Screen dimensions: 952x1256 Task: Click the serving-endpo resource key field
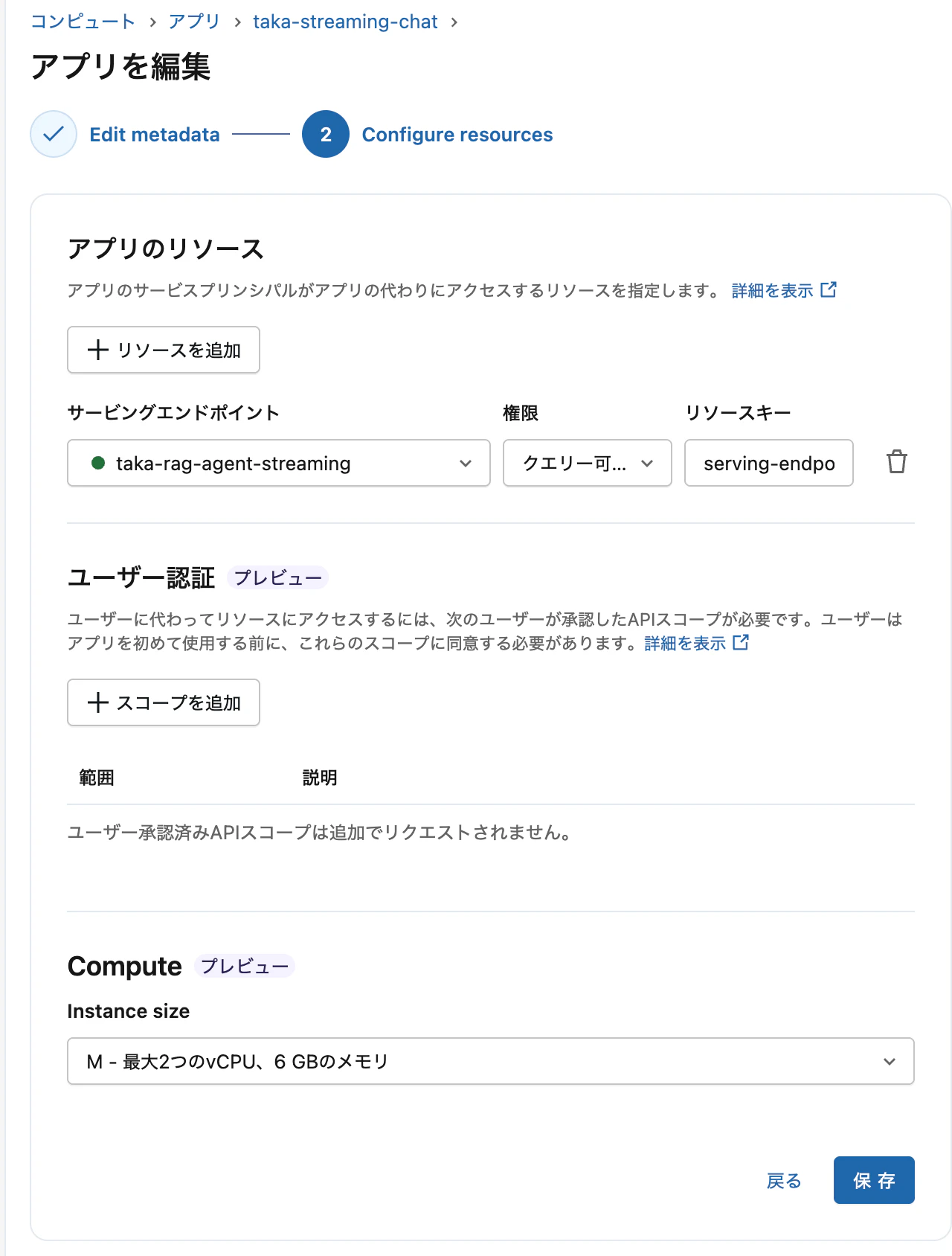pyautogui.click(x=769, y=463)
